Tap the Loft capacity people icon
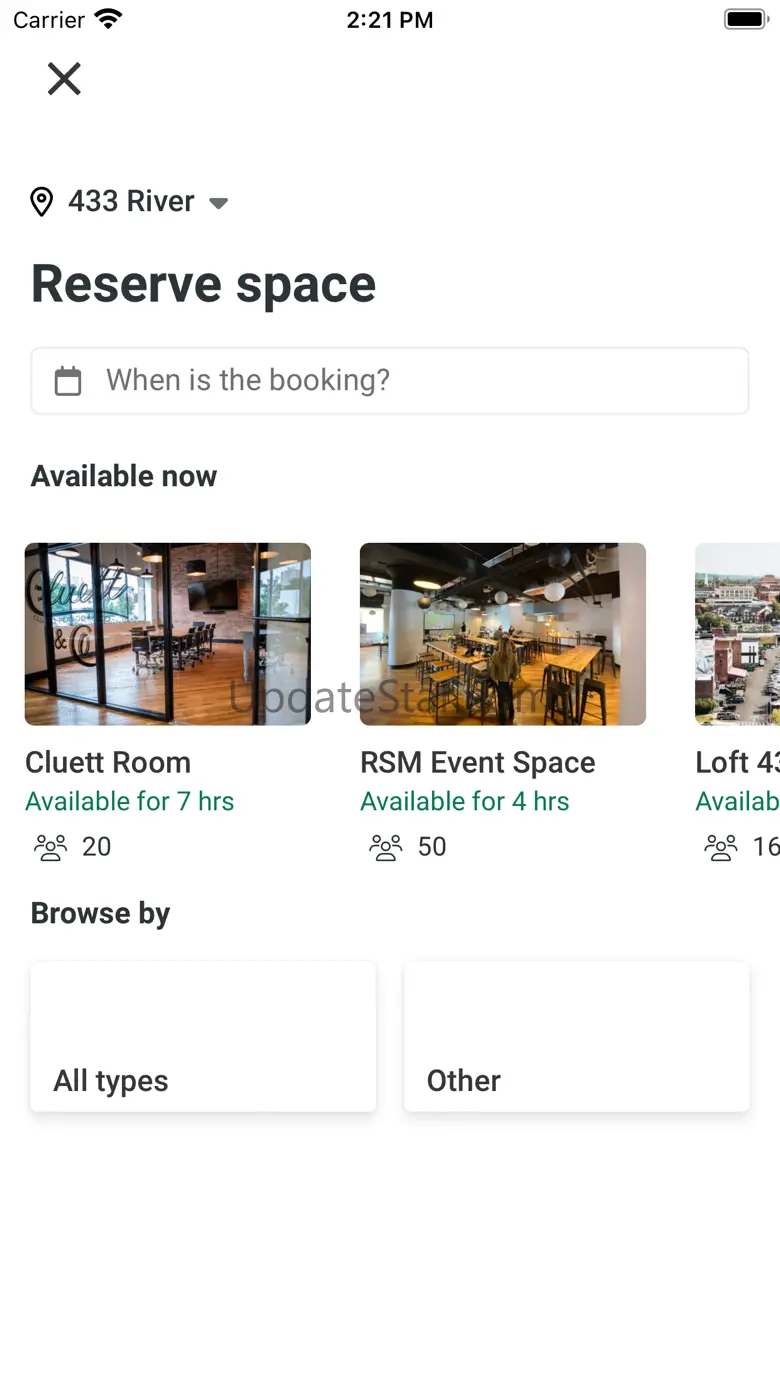This screenshot has width=780, height=1387. coord(721,847)
